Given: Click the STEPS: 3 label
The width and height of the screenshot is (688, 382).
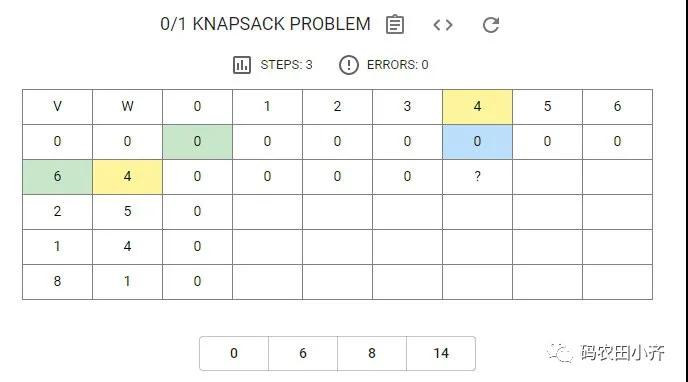Looking at the screenshot, I should click(x=287, y=65).
